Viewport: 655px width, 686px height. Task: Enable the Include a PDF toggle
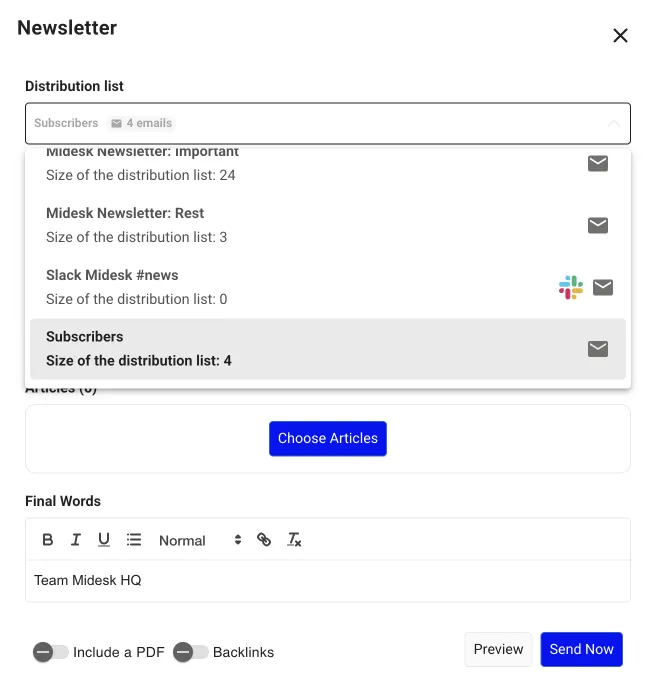[51, 652]
